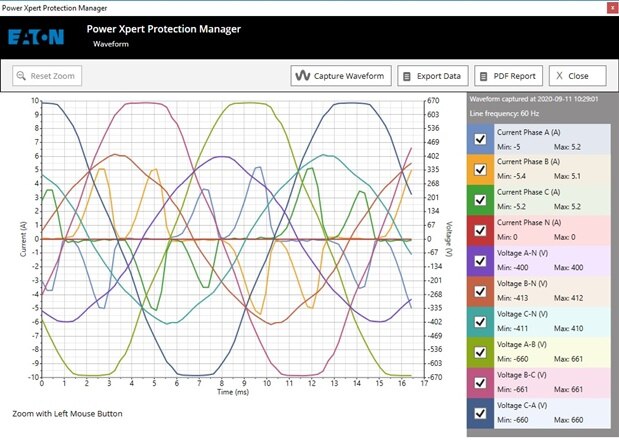This screenshot has width=619, height=440.
Task: Click the magnifier icon in Reset Zoom
Action: pos(21,76)
